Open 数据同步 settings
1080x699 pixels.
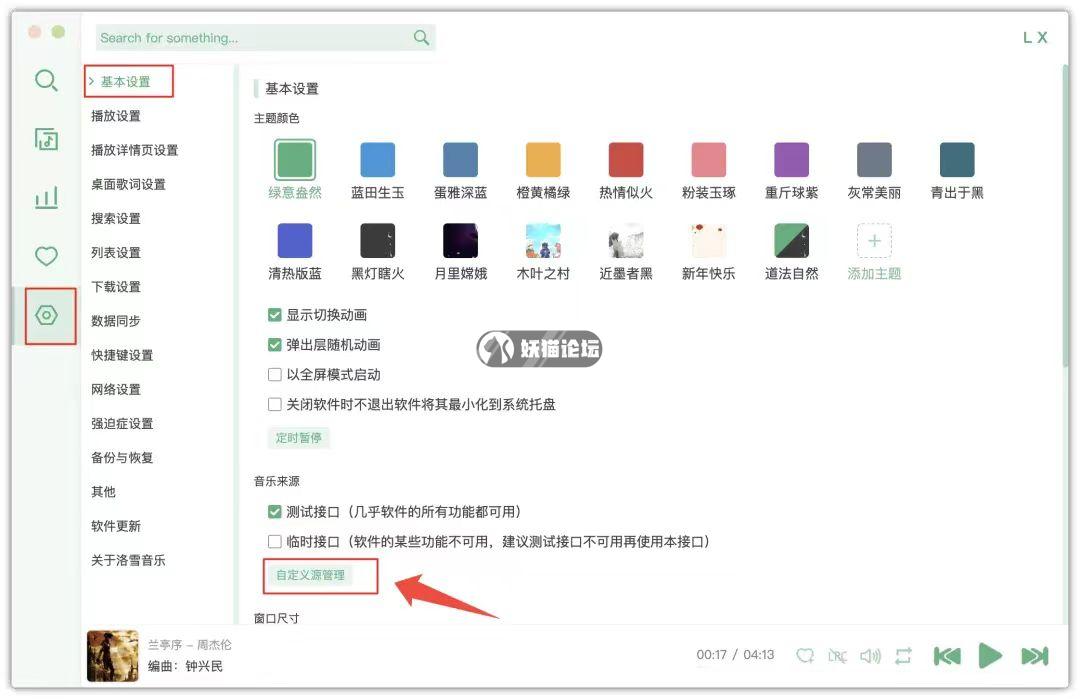pyautogui.click(x=116, y=321)
